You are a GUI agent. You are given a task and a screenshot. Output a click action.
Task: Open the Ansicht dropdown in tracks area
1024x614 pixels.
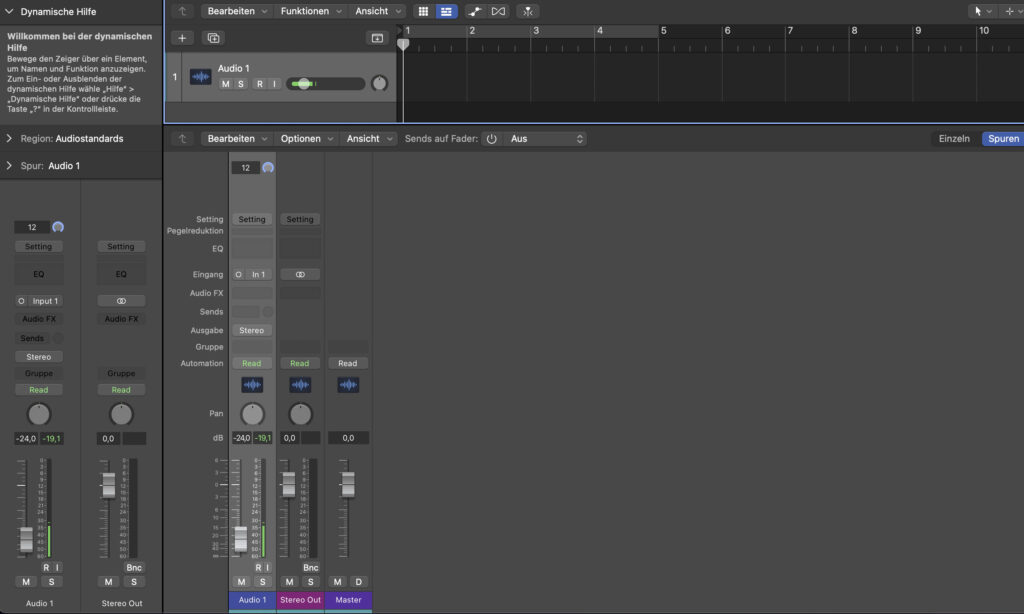pyautogui.click(x=378, y=11)
